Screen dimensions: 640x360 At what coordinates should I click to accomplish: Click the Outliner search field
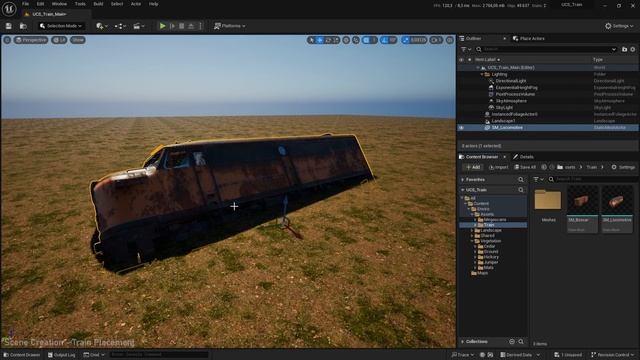[547, 49]
